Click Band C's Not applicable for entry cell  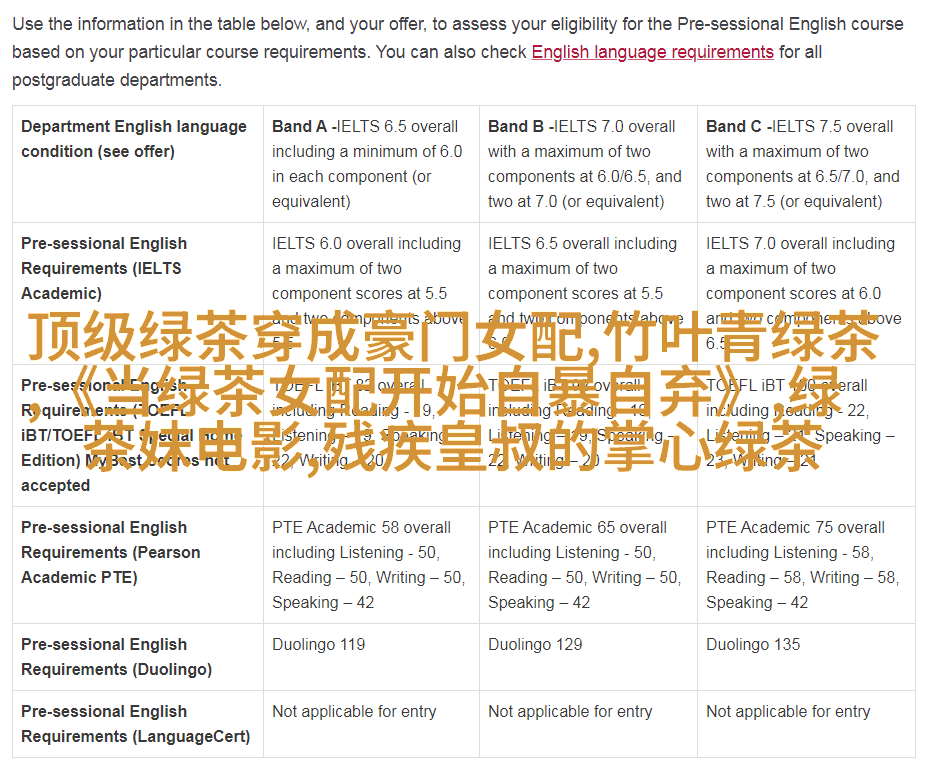[788, 712]
